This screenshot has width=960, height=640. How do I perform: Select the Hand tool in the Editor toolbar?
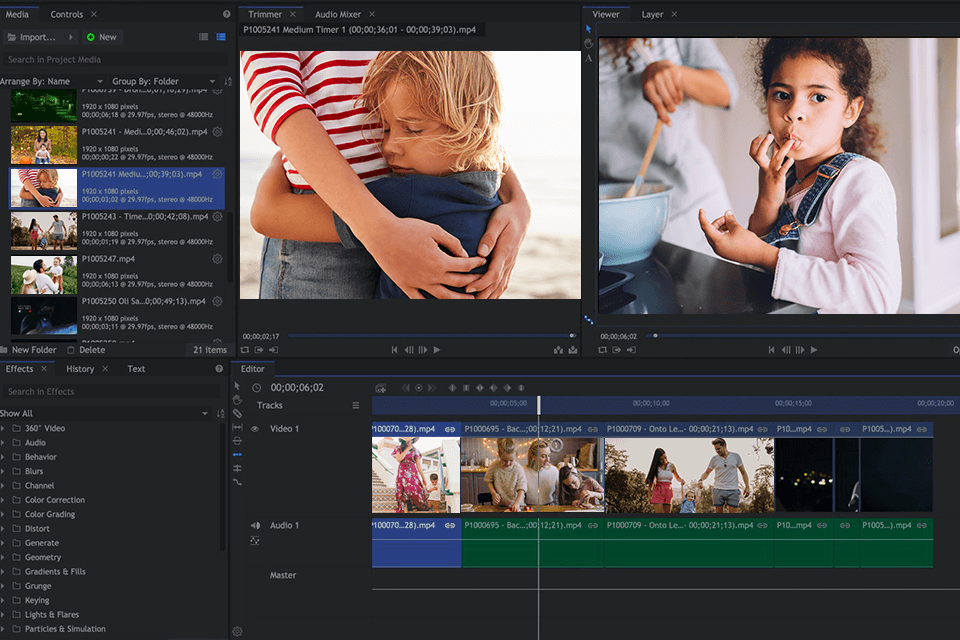click(237, 399)
